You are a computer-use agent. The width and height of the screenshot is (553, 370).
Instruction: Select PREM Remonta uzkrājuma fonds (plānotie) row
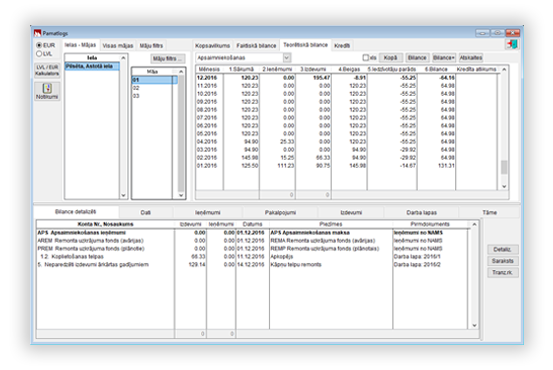click(253, 249)
